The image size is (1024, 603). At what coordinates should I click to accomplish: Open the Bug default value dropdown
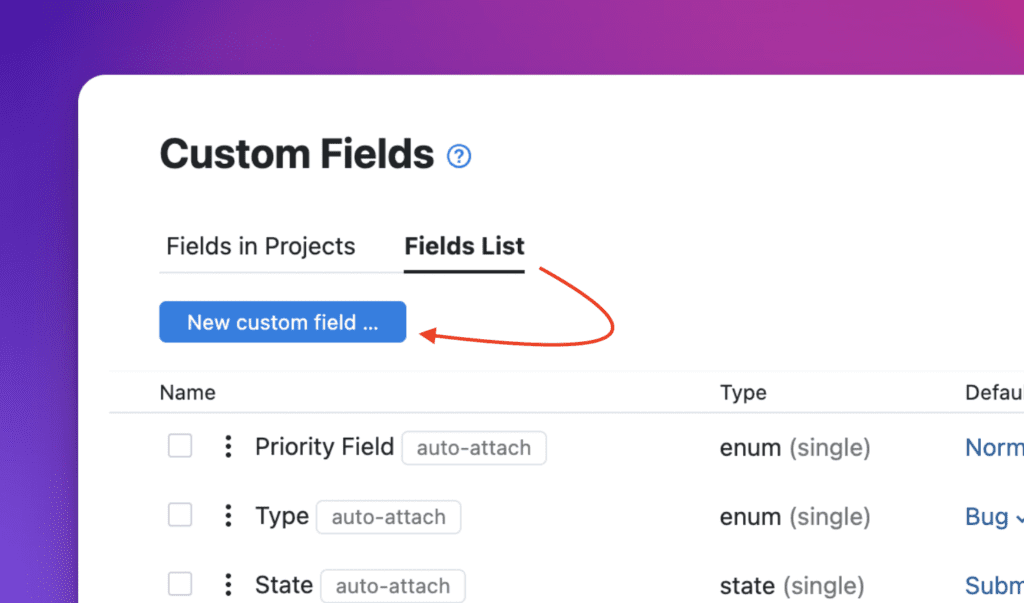click(x=990, y=517)
